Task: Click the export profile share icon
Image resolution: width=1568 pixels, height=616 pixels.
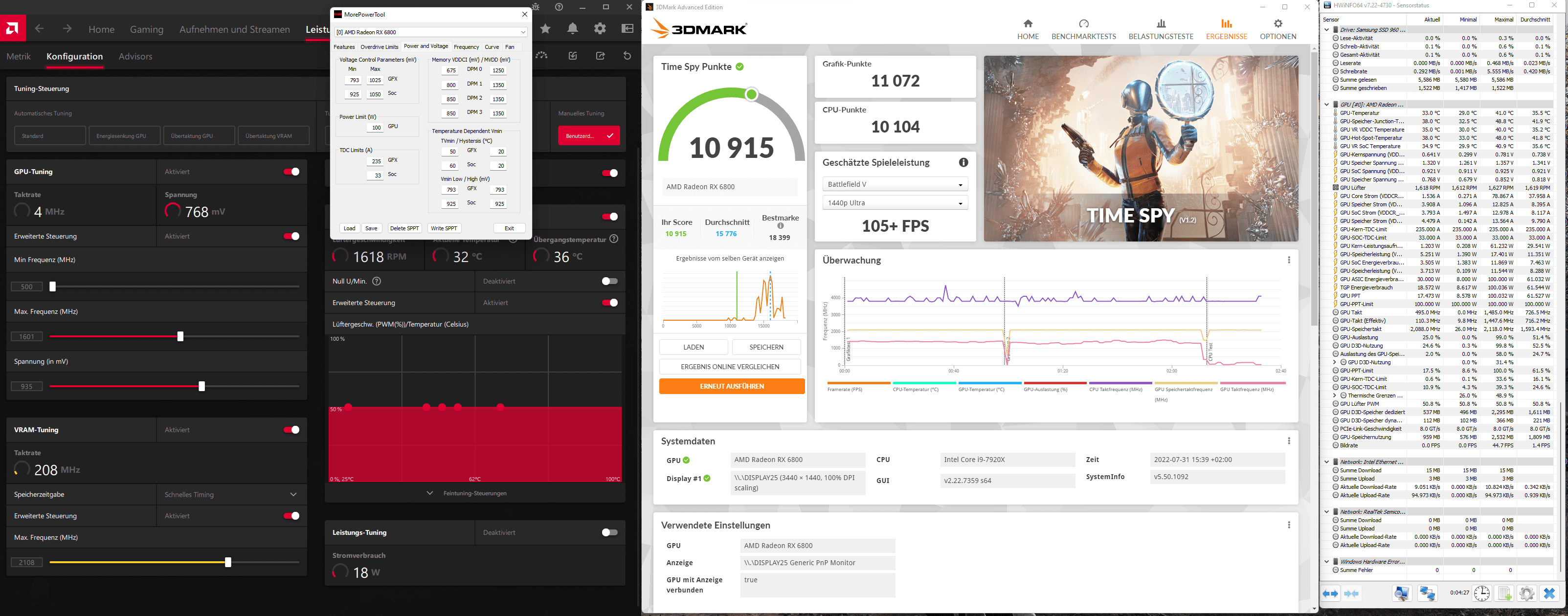Action: [600, 56]
